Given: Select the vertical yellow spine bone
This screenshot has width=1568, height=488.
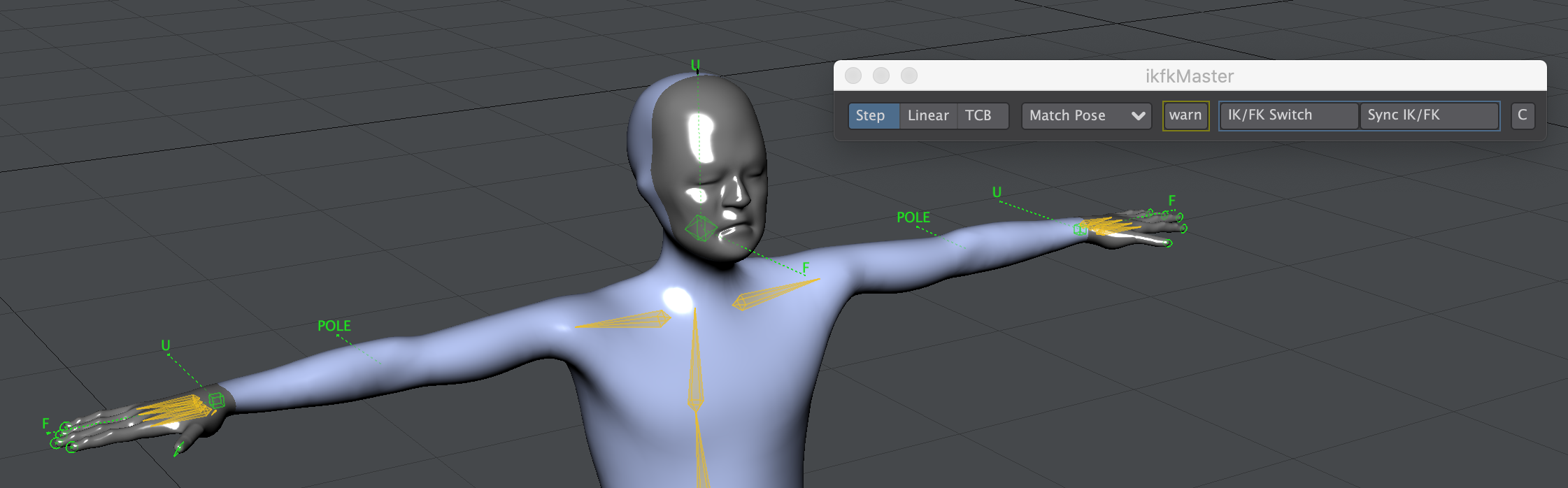Looking at the screenshot, I should 695,364.
